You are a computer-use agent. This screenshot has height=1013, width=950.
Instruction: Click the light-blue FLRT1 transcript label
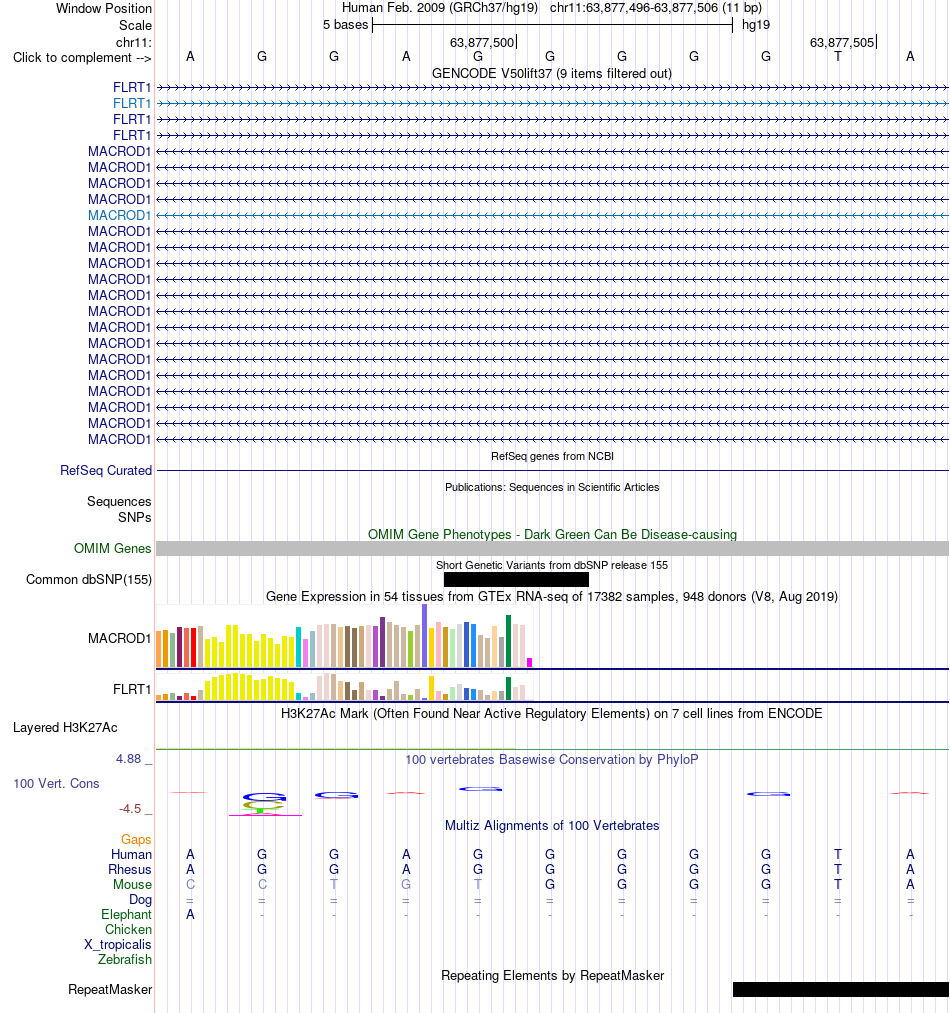(132, 103)
